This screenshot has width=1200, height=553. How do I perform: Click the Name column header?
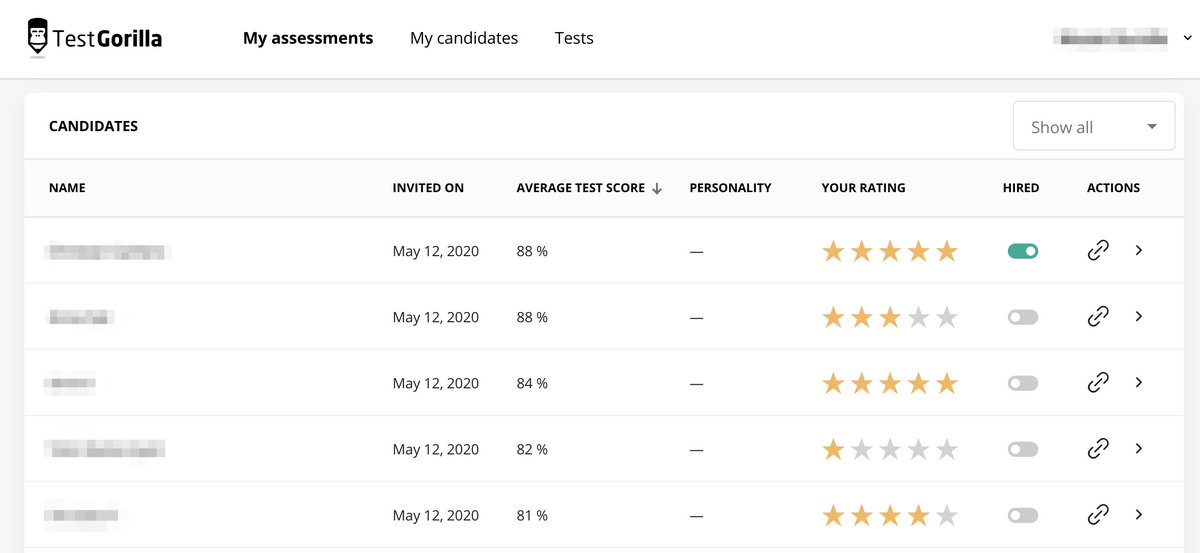point(67,188)
